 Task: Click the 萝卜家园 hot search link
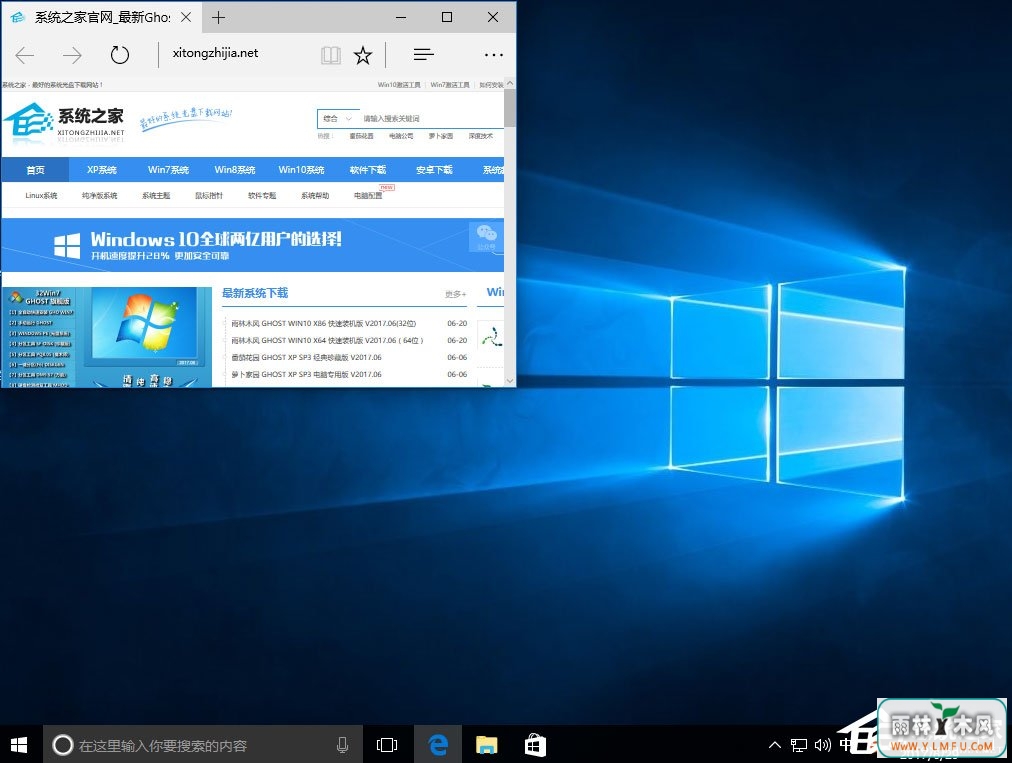(441, 136)
